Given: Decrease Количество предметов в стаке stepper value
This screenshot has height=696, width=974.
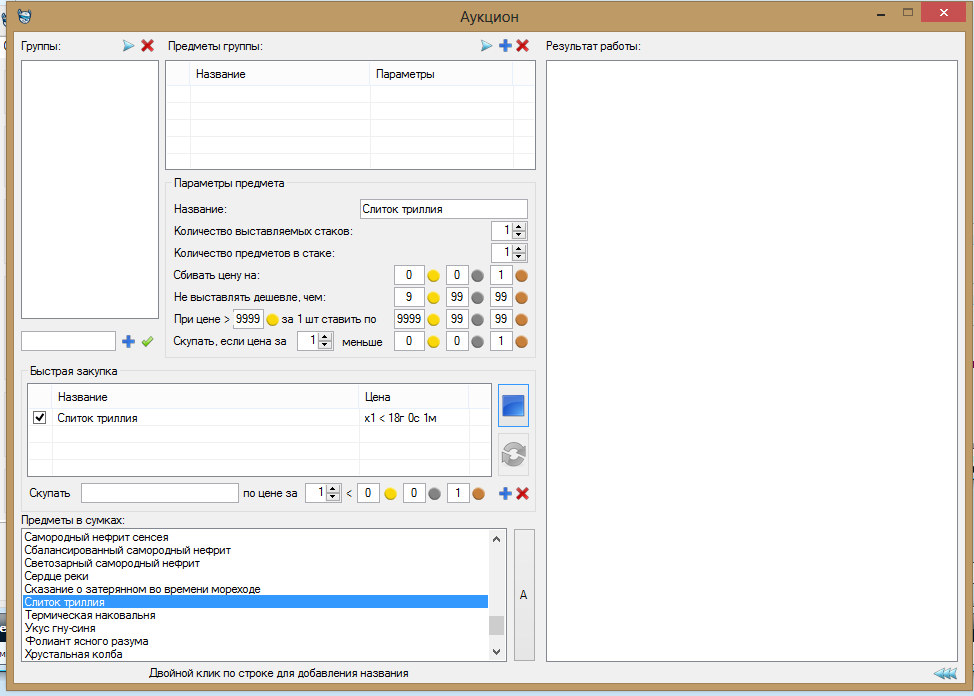Looking at the screenshot, I should point(520,258).
